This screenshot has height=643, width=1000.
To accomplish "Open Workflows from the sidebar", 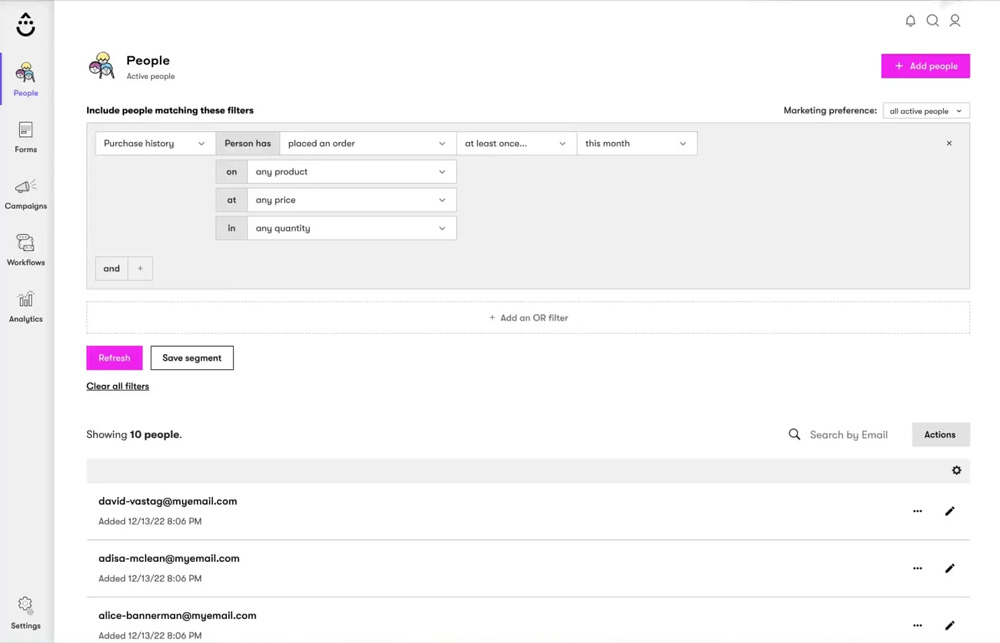I will 26,250.
